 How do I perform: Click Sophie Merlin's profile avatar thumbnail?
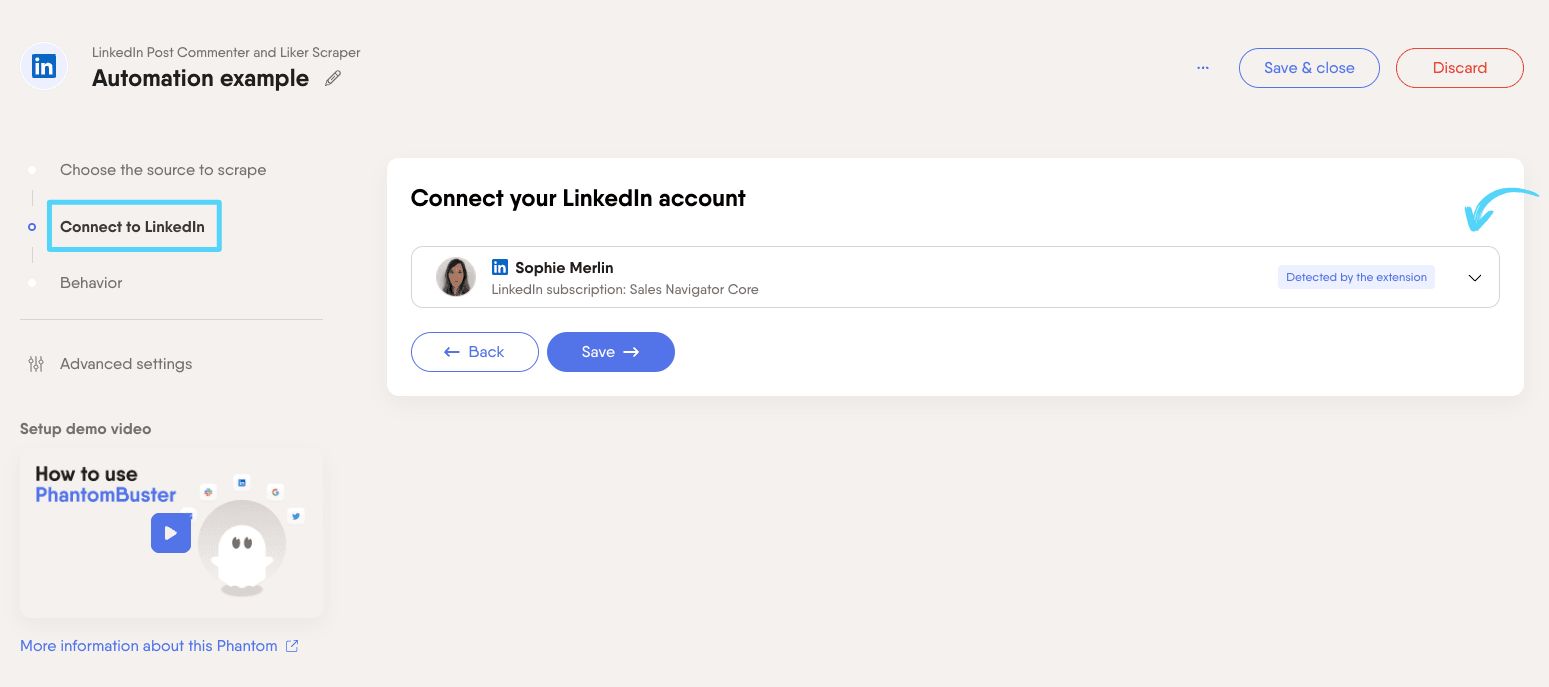(x=456, y=277)
